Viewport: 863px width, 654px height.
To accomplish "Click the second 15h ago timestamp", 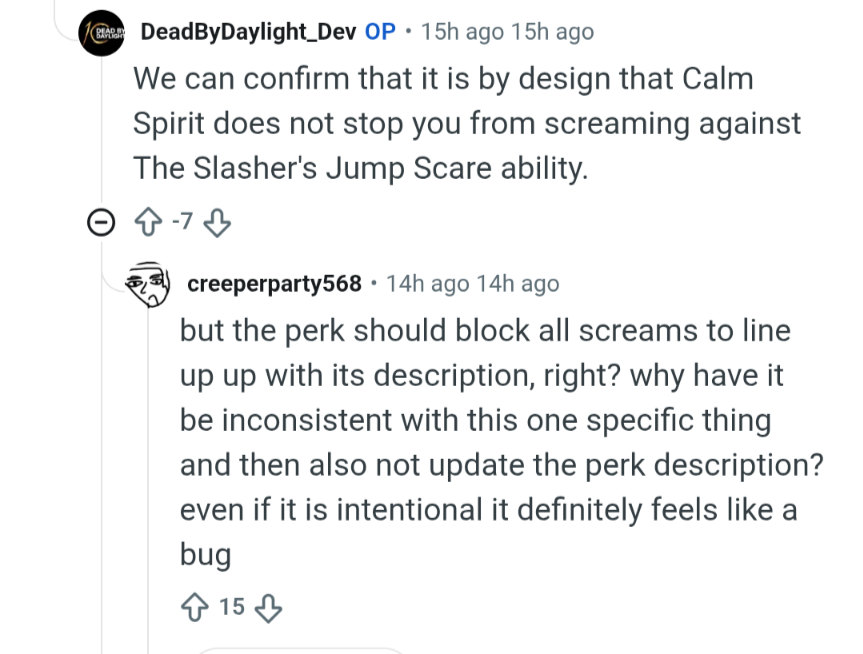I will pos(553,32).
